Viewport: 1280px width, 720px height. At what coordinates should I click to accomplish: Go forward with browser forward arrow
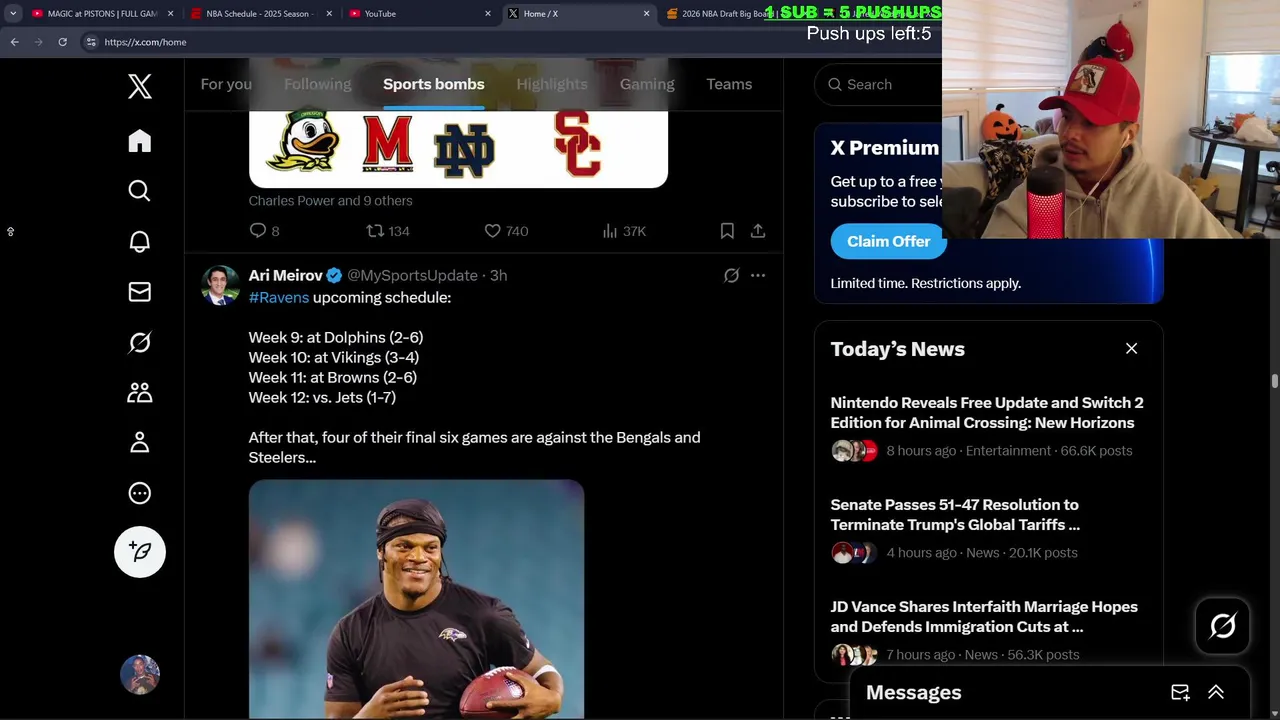(x=38, y=42)
